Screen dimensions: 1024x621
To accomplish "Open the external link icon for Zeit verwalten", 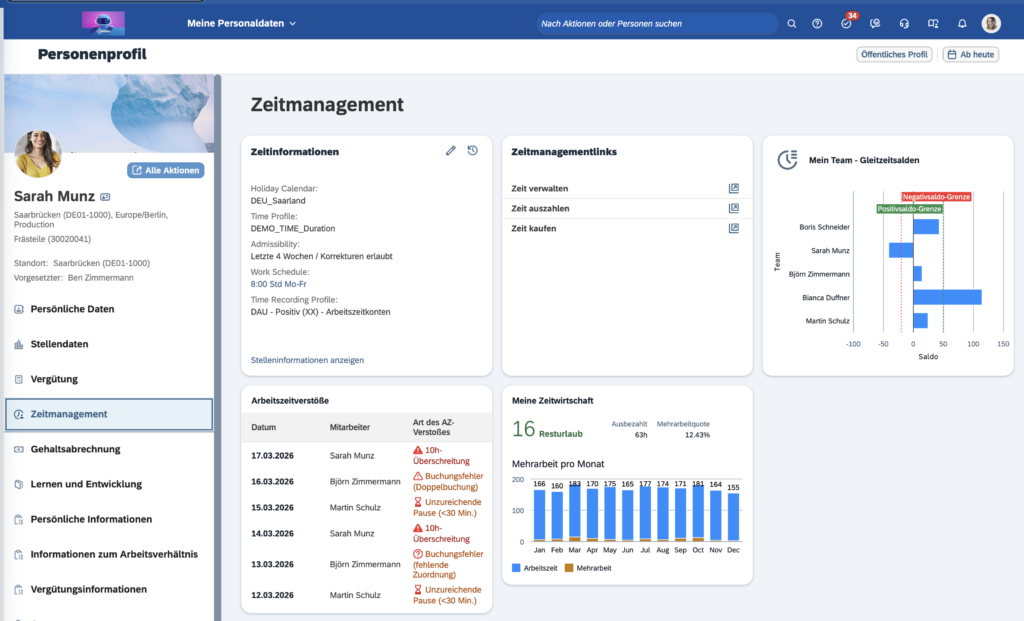I will coord(733,188).
